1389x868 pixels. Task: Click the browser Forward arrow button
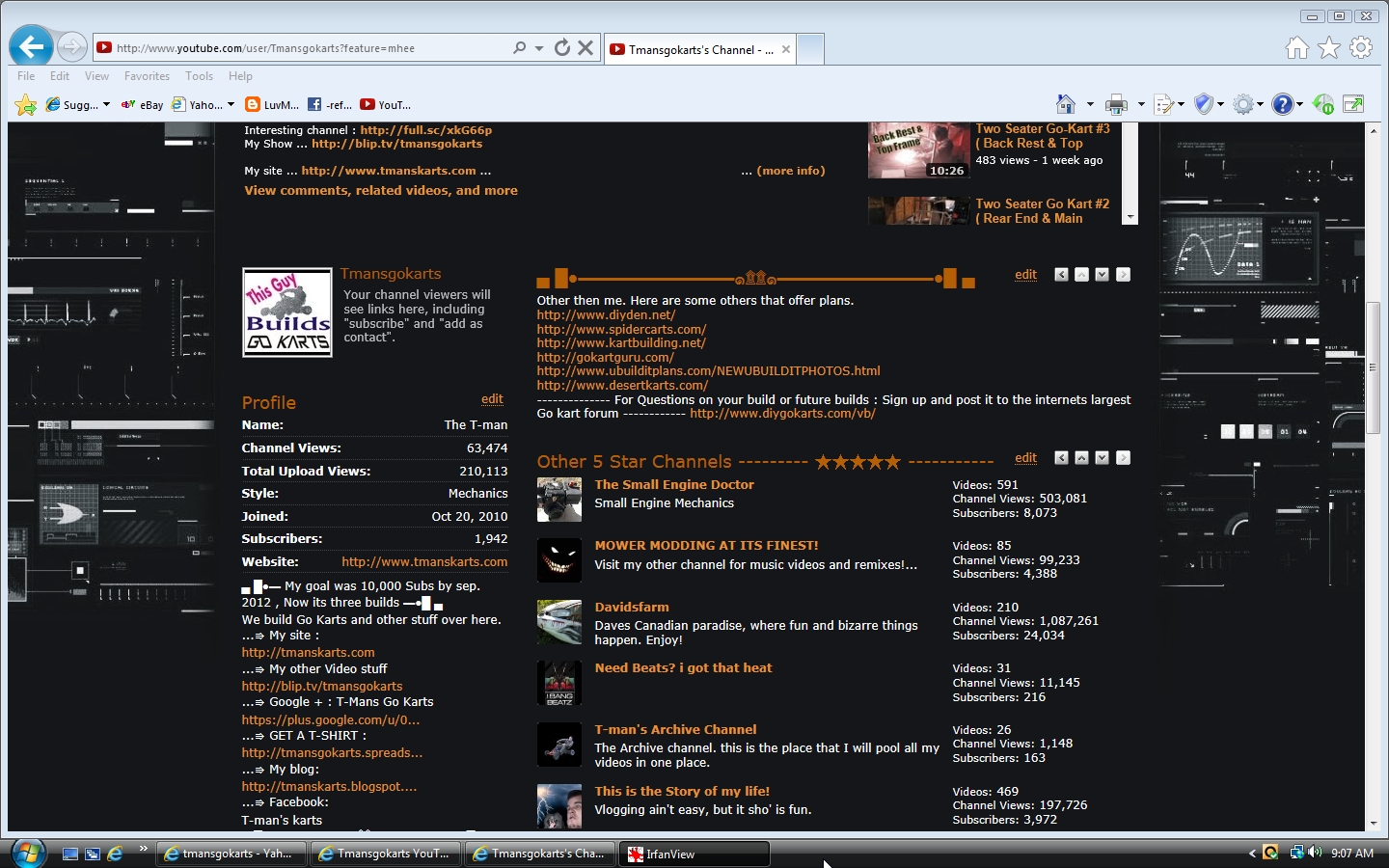72,46
